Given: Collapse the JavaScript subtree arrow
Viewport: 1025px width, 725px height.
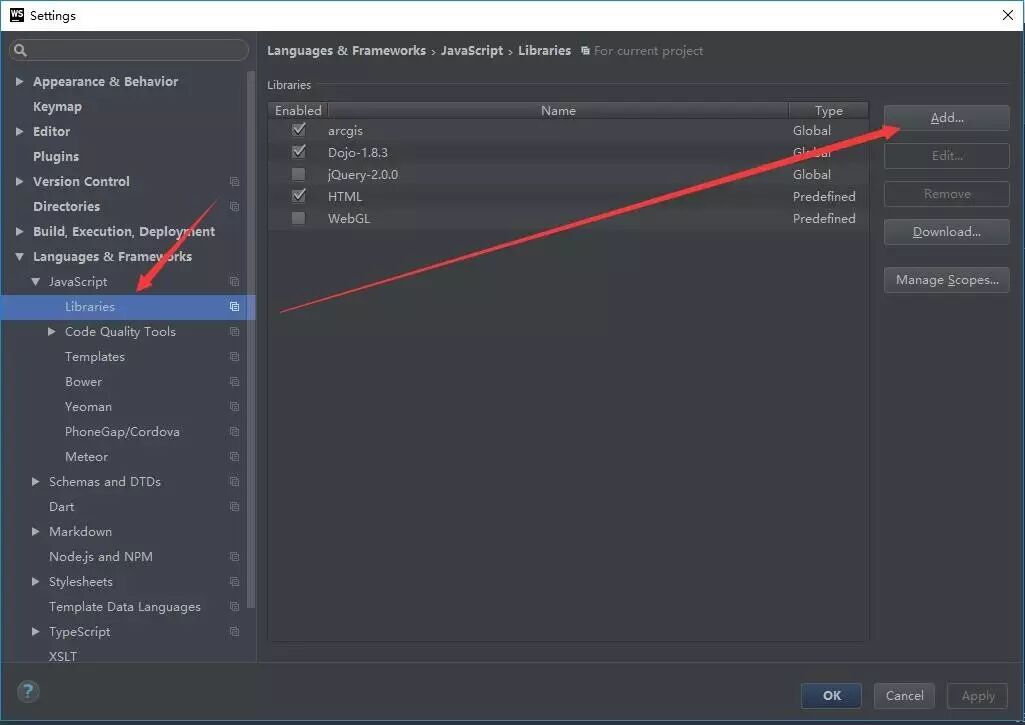Looking at the screenshot, I should click(35, 282).
